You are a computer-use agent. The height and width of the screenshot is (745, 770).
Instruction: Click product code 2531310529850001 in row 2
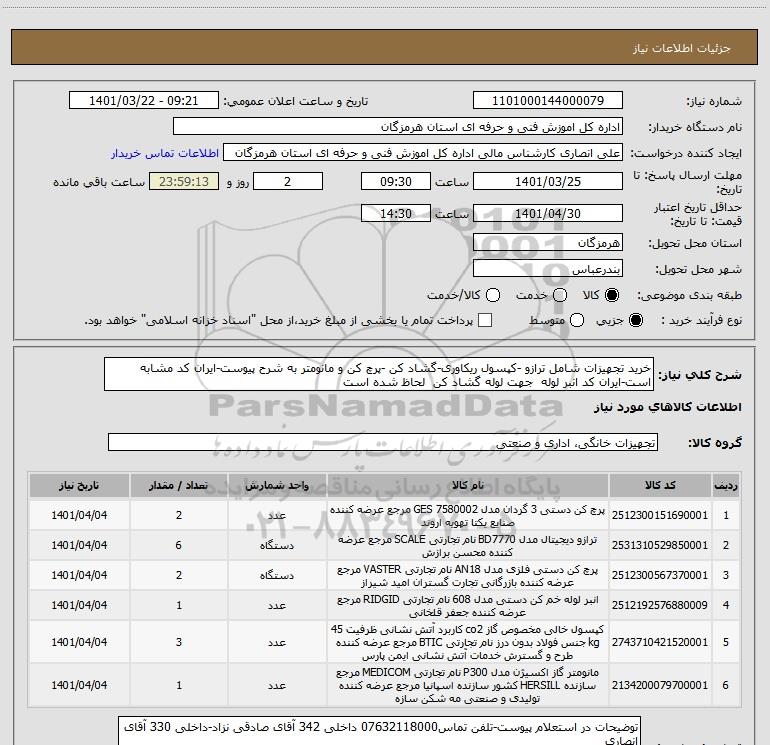tap(660, 545)
